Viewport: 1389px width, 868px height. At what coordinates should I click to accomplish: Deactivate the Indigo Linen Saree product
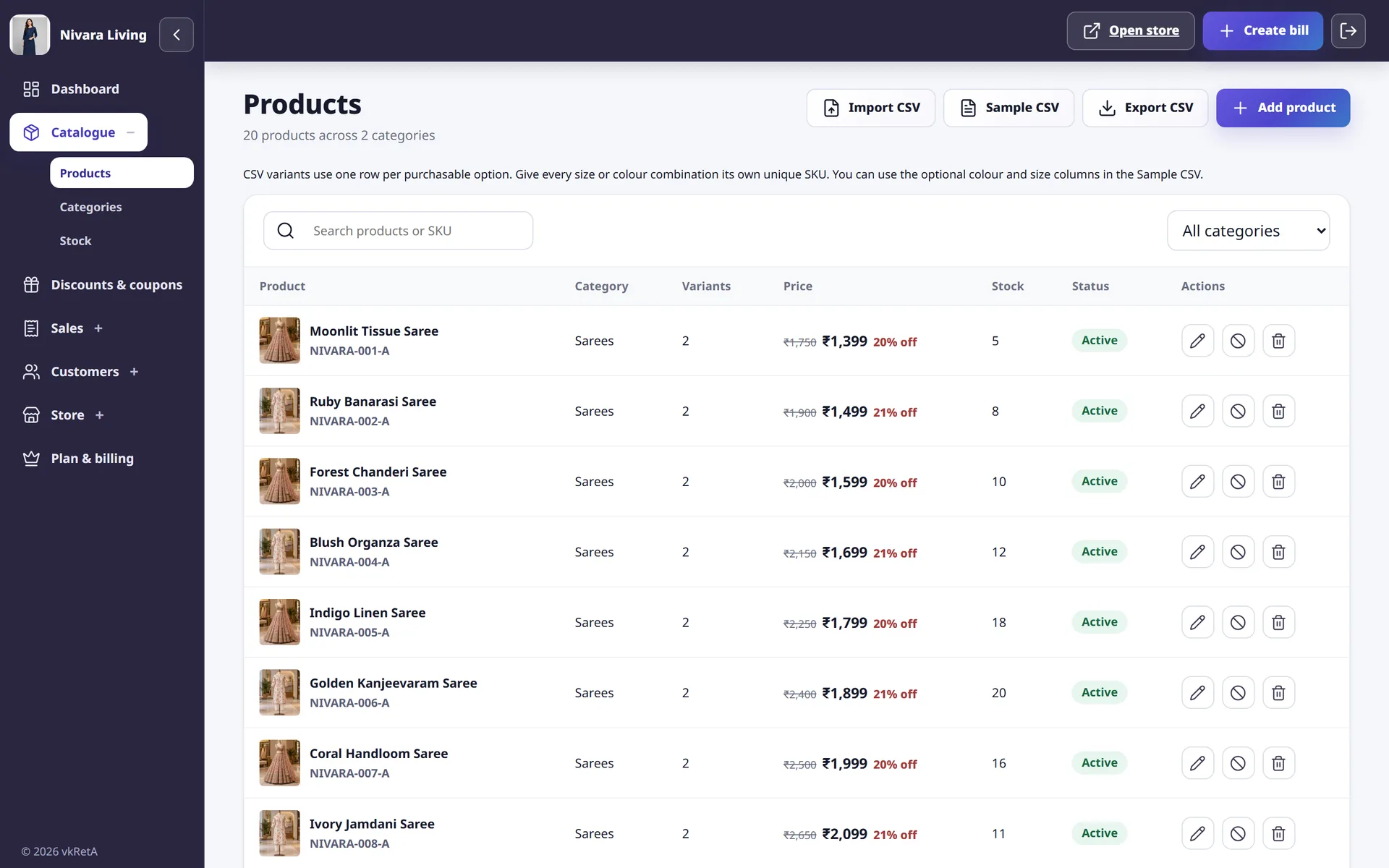coord(1238,622)
